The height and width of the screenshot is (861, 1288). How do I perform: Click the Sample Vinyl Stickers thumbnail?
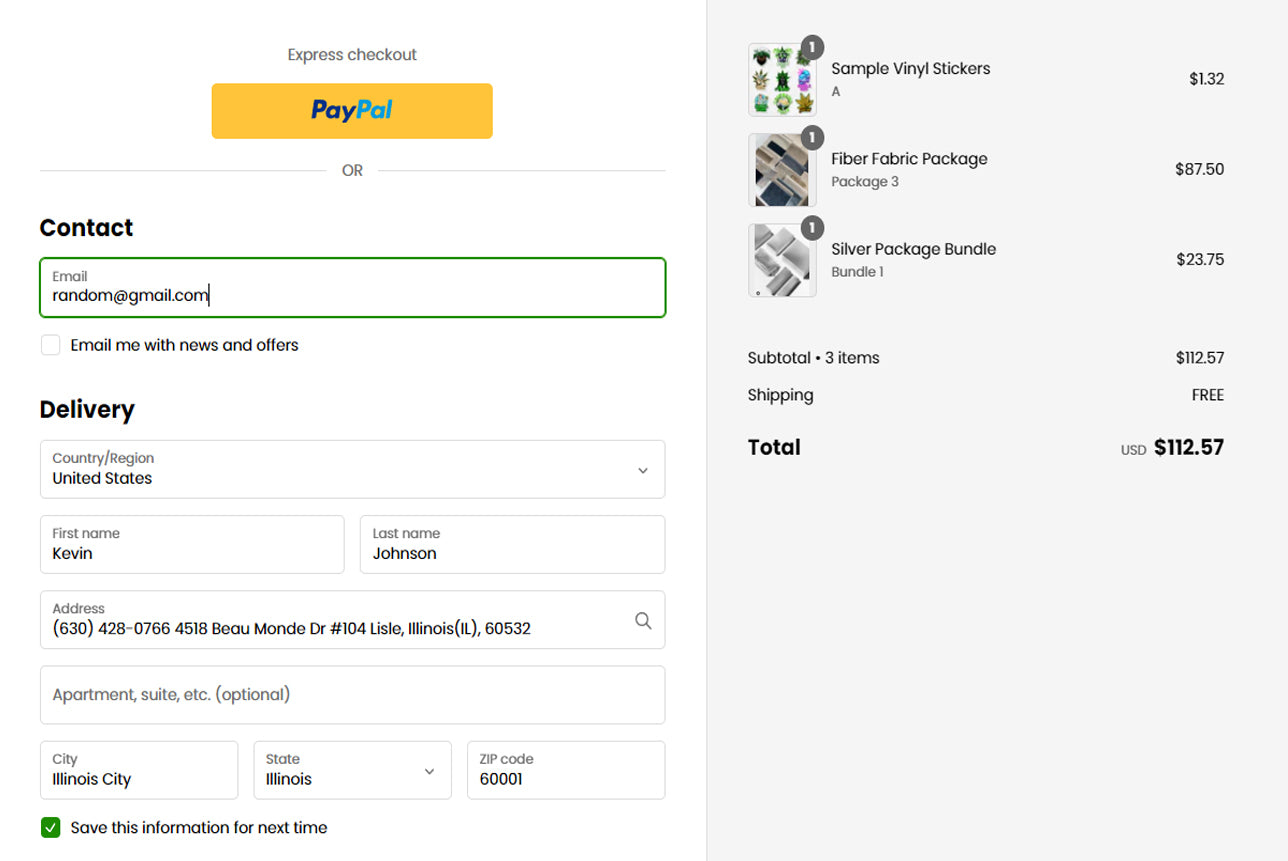[781, 81]
